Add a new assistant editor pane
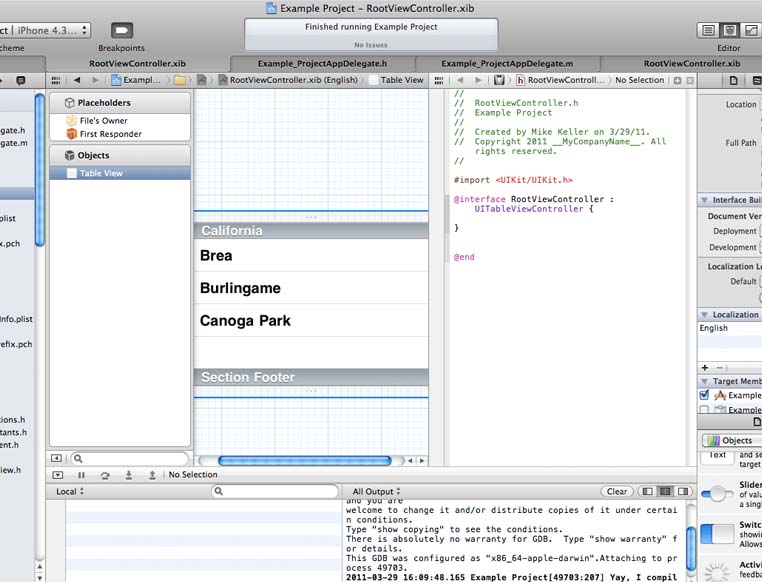This screenshot has width=762, height=582. [x=677, y=81]
